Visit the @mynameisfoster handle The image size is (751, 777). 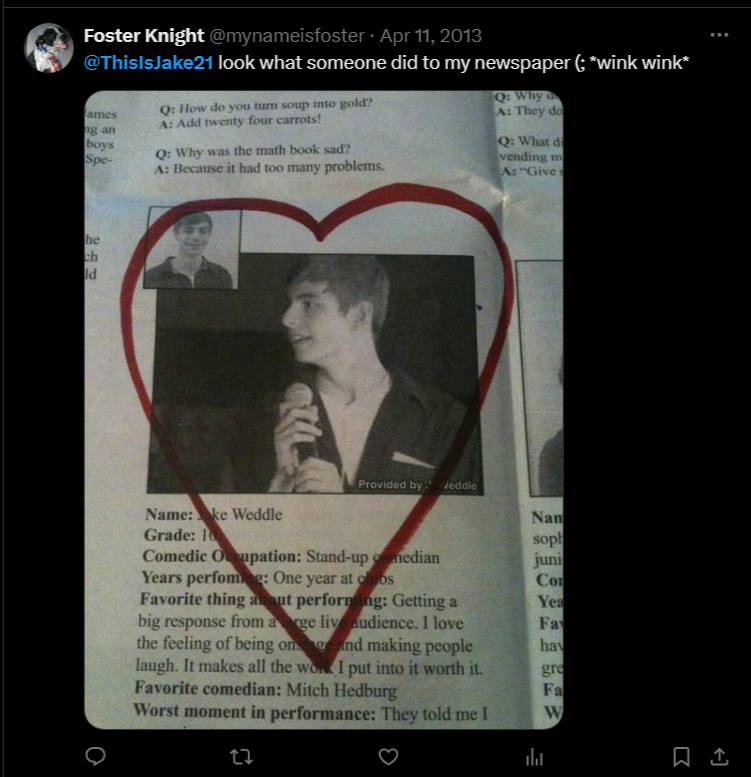pos(287,36)
